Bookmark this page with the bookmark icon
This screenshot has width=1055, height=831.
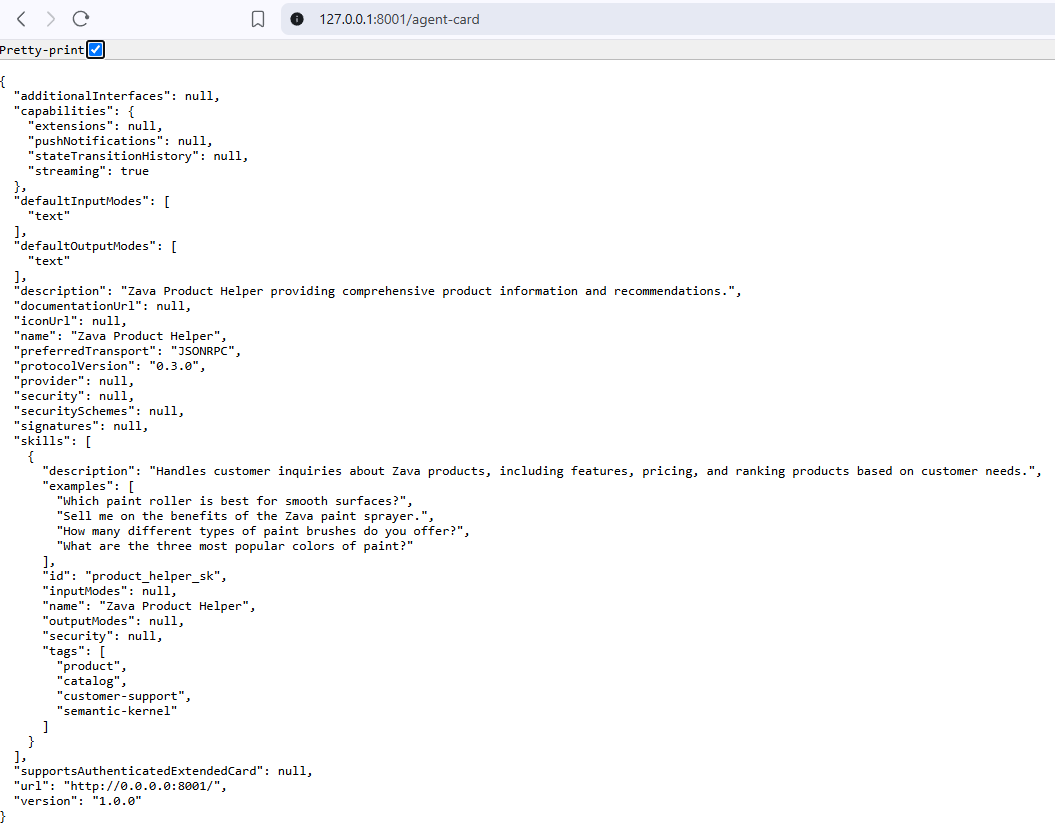pos(258,19)
